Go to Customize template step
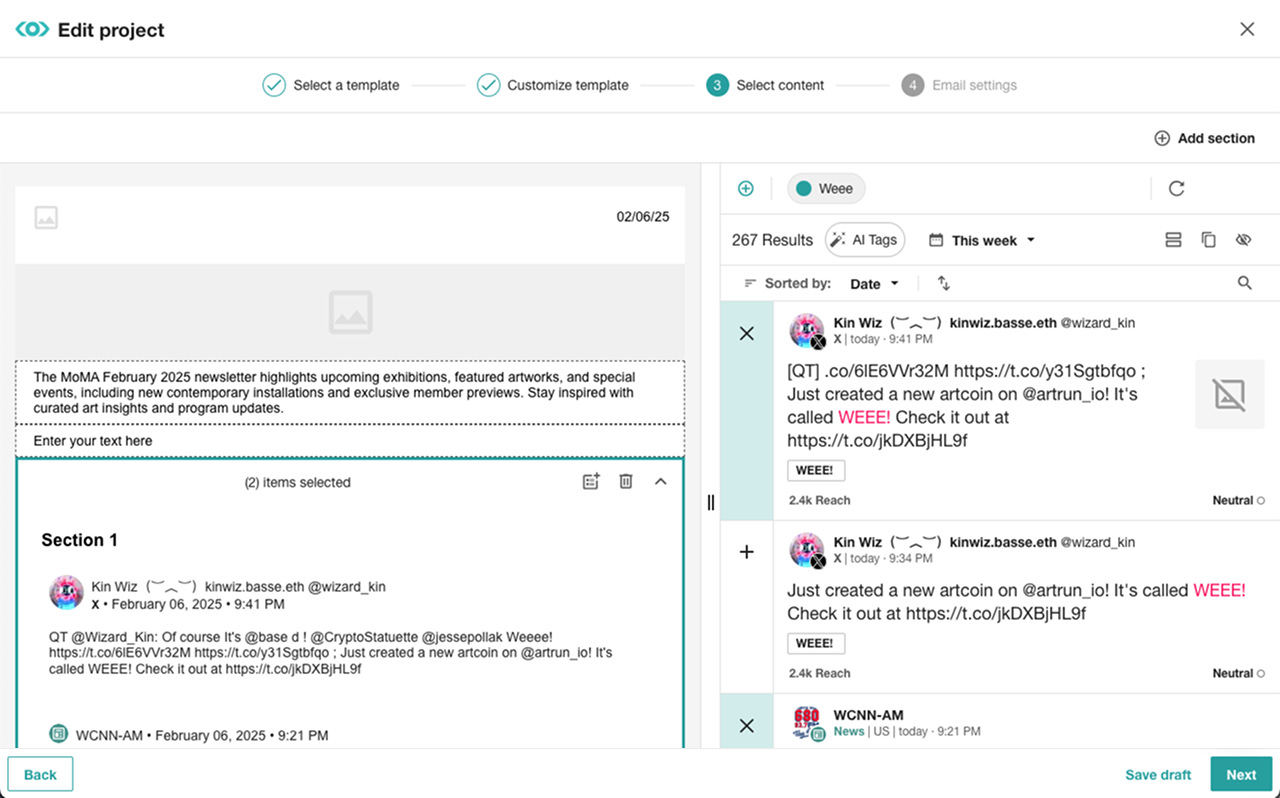 [553, 85]
